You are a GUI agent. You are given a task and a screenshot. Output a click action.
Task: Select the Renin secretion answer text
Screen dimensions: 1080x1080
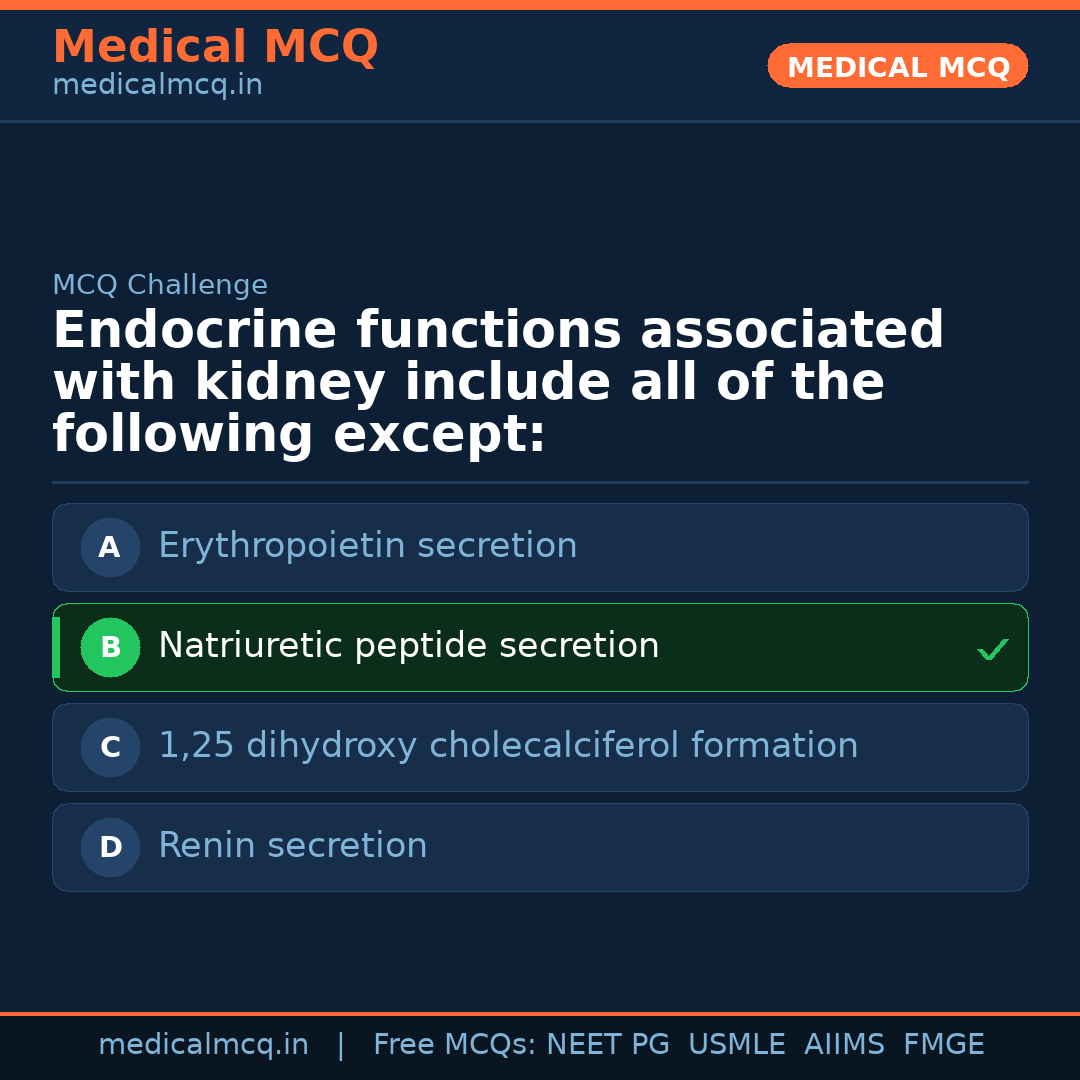click(292, 846)
